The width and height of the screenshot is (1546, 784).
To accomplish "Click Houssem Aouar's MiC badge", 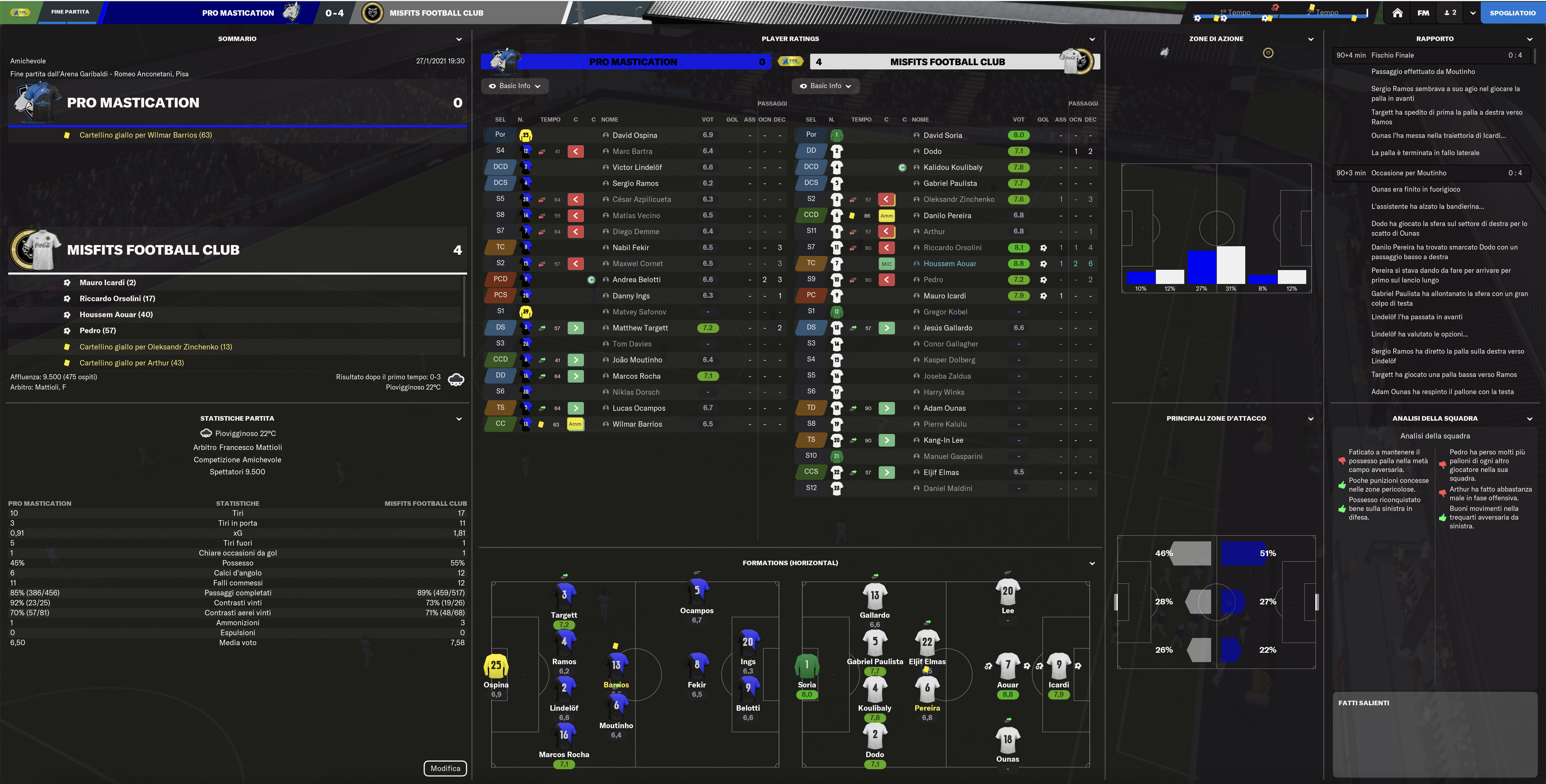I will 887,264.
